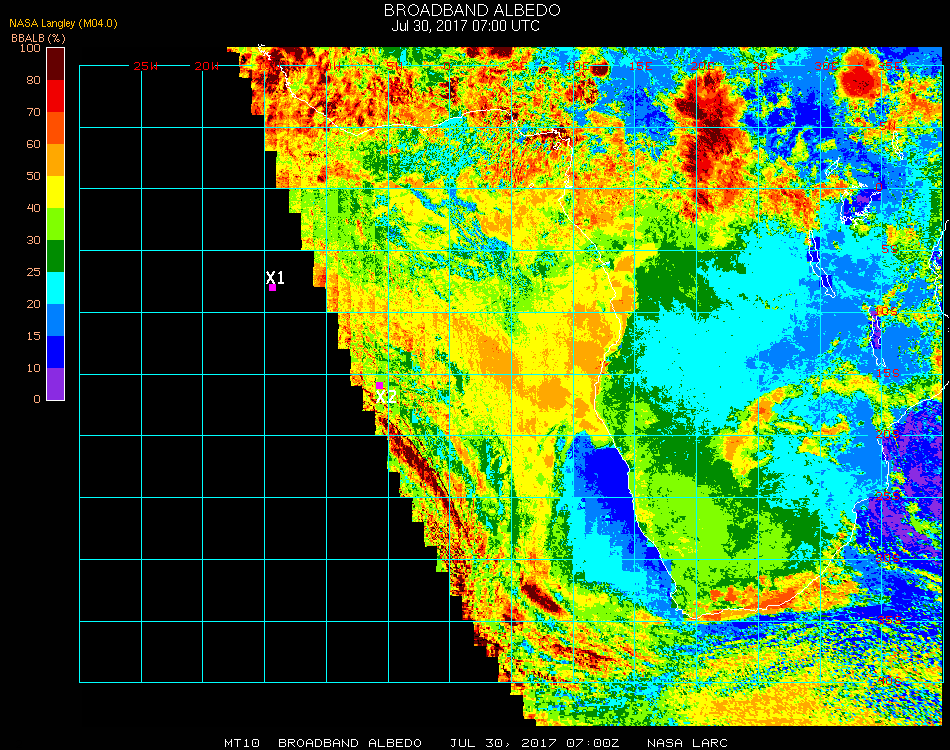Click the 'Jul 30, 2017 07:00 UTC' subtitle
This screenshot has height=750, width=950.
tap(465, 26)
